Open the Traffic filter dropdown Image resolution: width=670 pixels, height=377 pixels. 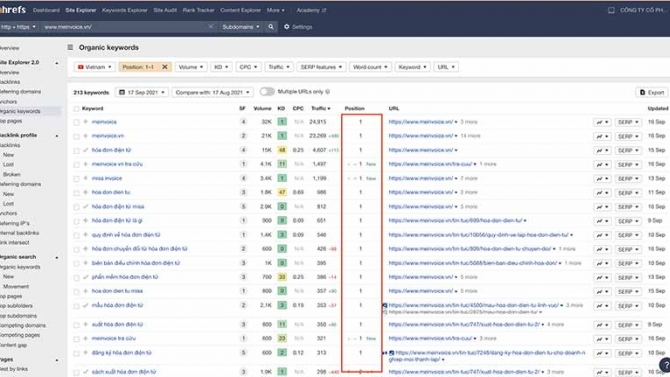pos(279,67)
